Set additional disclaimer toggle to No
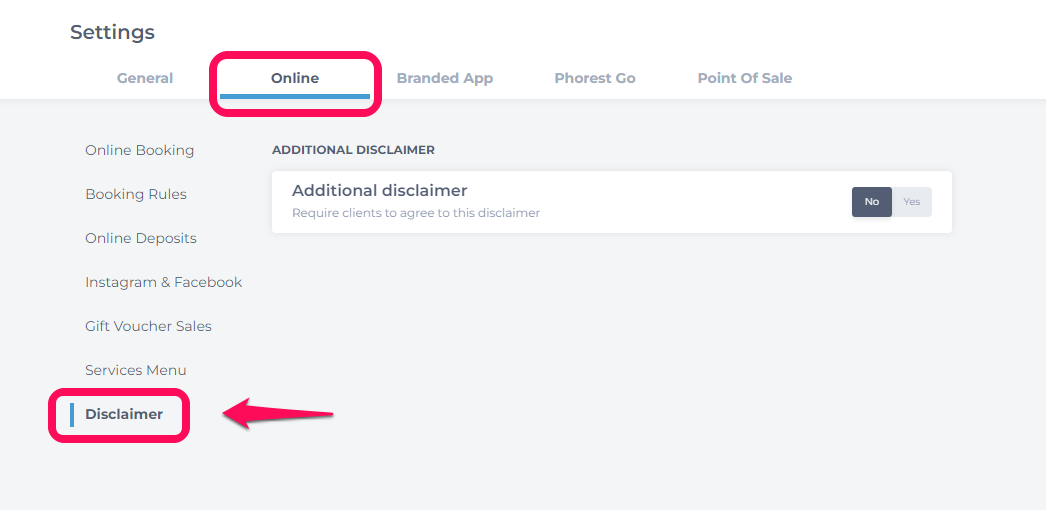 click(872, 202)
